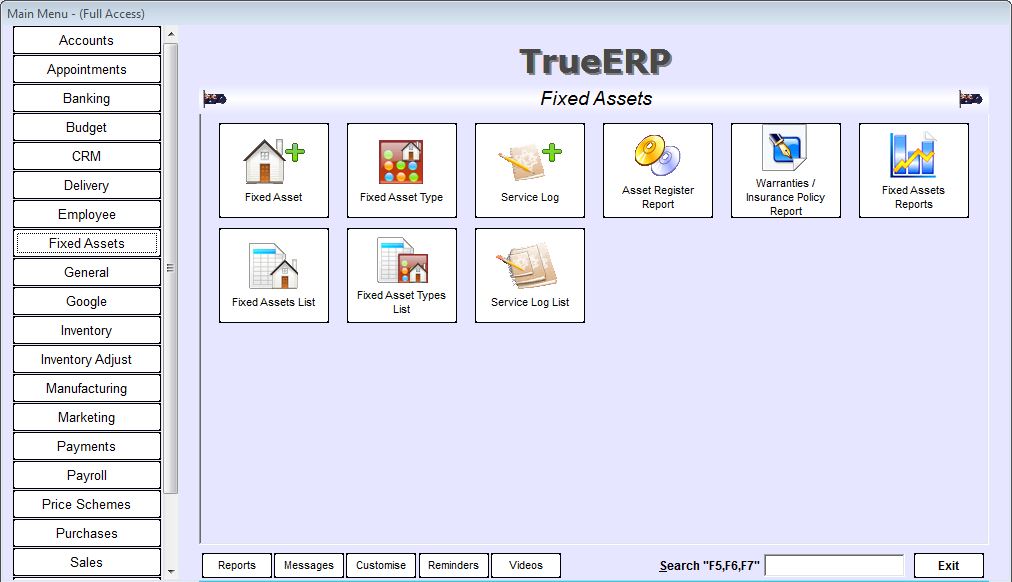Click the left Australian flag icon

(215, 98)
